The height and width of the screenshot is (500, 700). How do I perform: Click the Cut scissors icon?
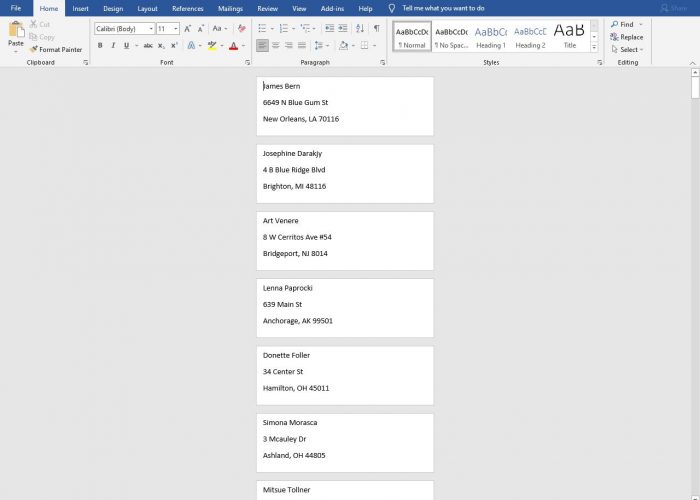33,24
